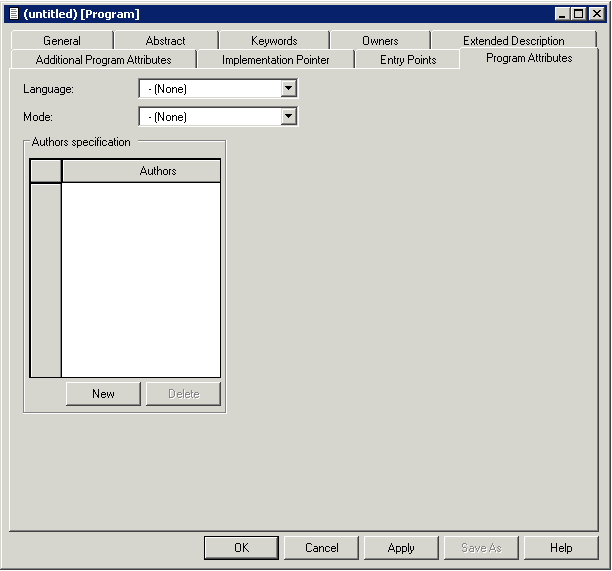The image size is (612, 571).
Task: Select the Keywords tab
Action: [274, 41]
